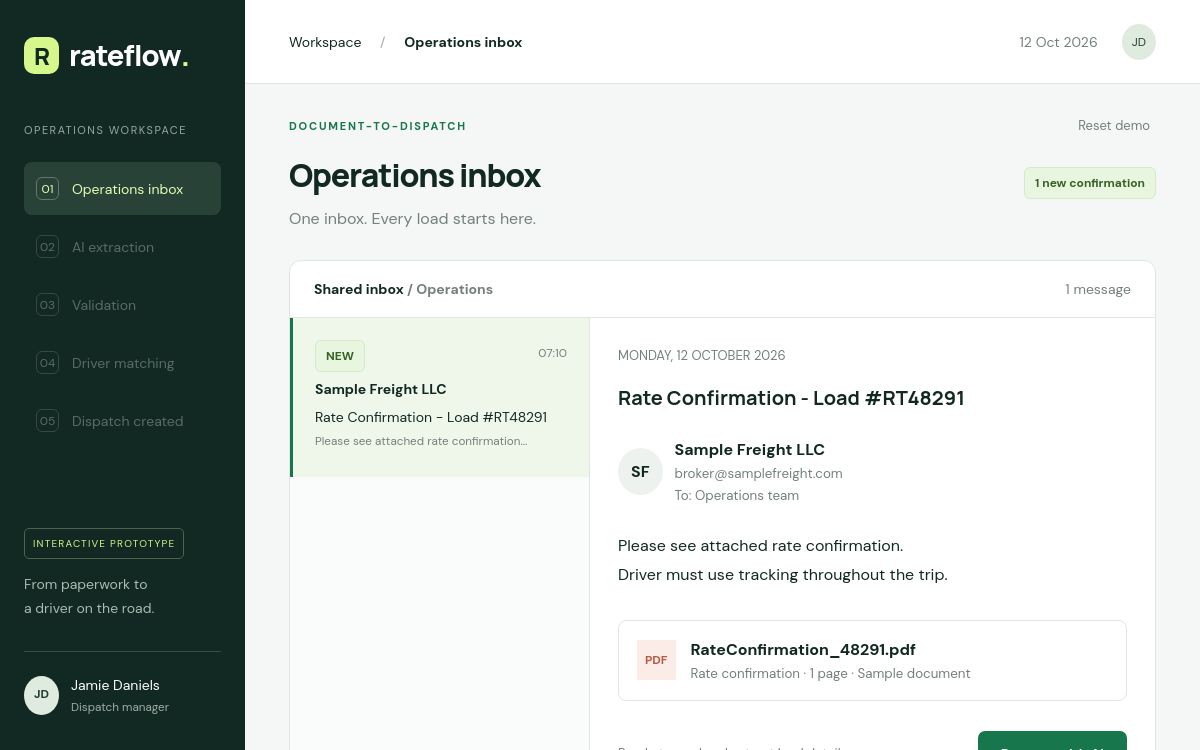Image resolution: width=1200 pixels, height=750 pixels.
Task: Click the PDF file icon of attachment
Action: (656, 660)
